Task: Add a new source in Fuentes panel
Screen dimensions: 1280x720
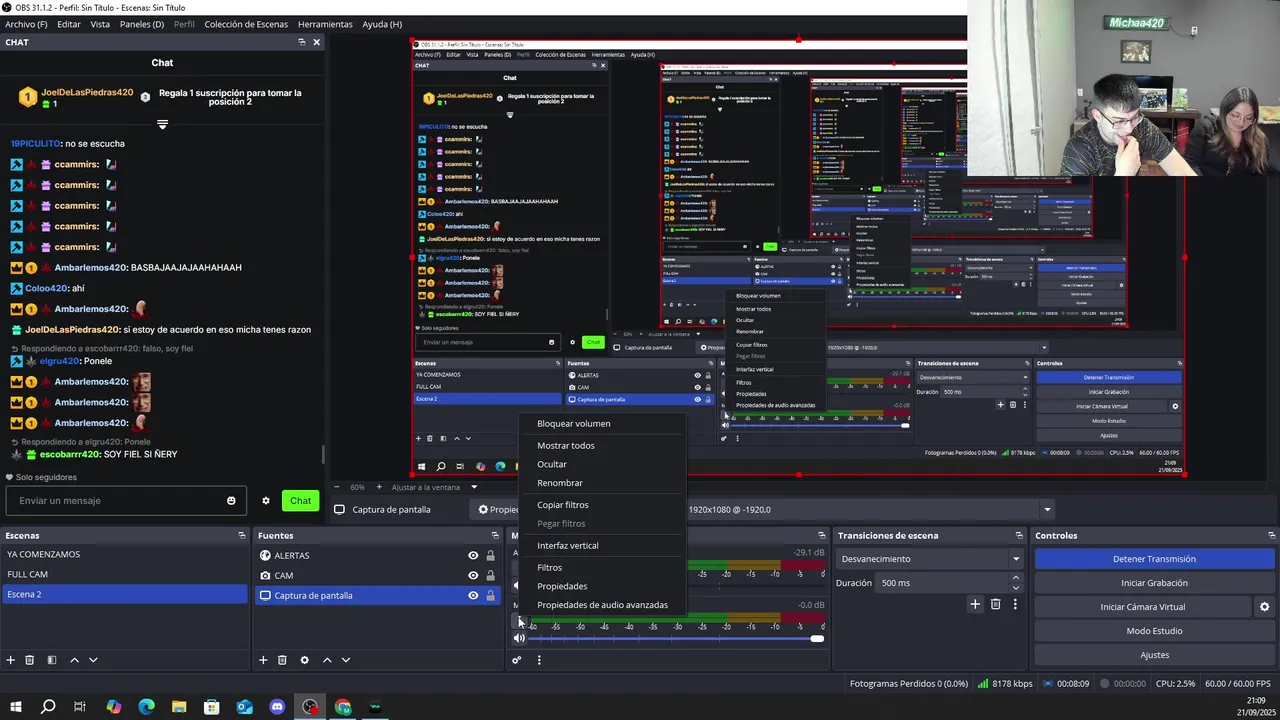Action: (x=263, y=660)
